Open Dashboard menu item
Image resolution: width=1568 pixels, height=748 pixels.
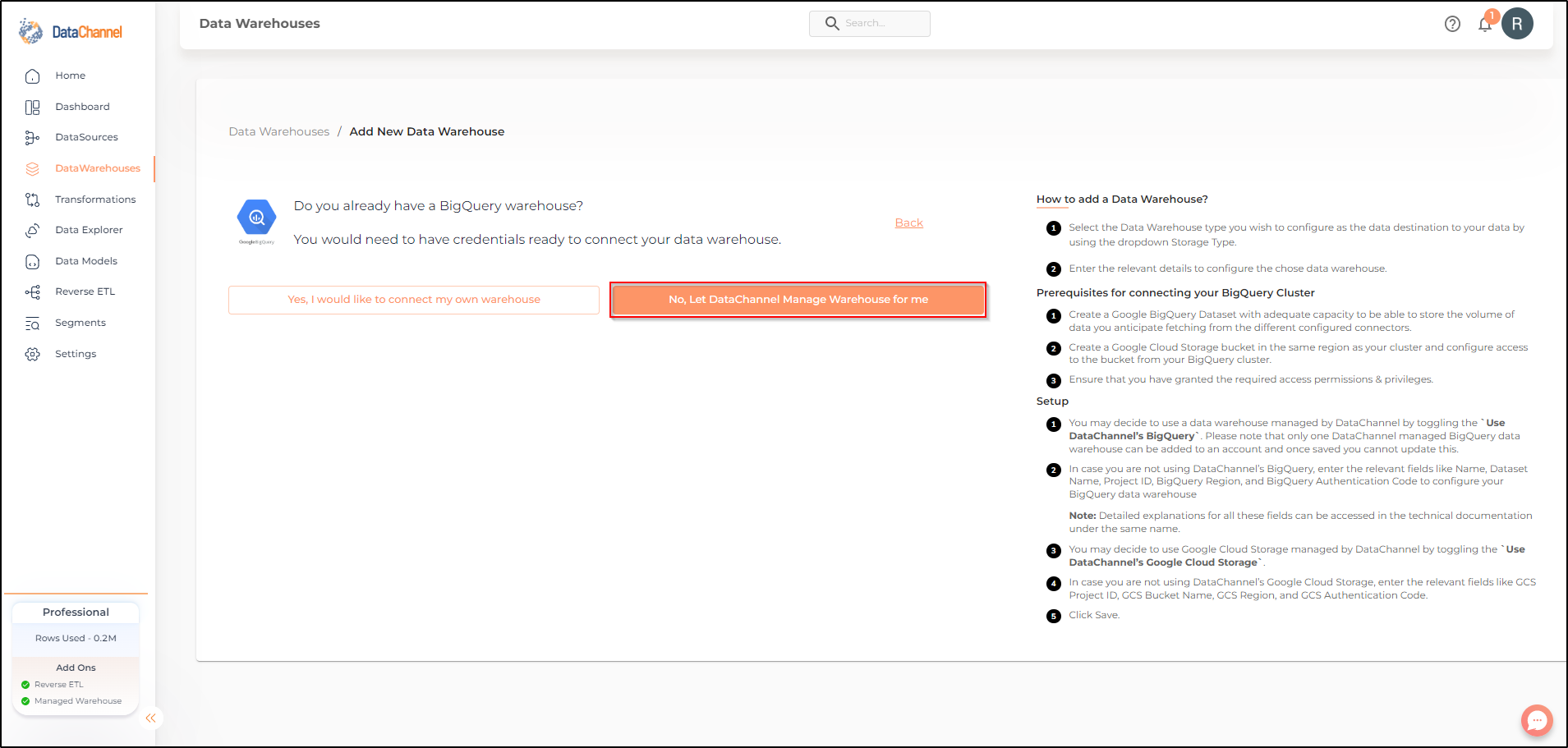point(82,107)
